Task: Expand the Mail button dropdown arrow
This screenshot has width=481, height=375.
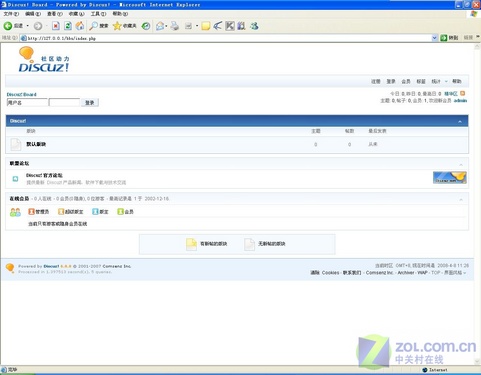Action: click(x=166, y=26)
